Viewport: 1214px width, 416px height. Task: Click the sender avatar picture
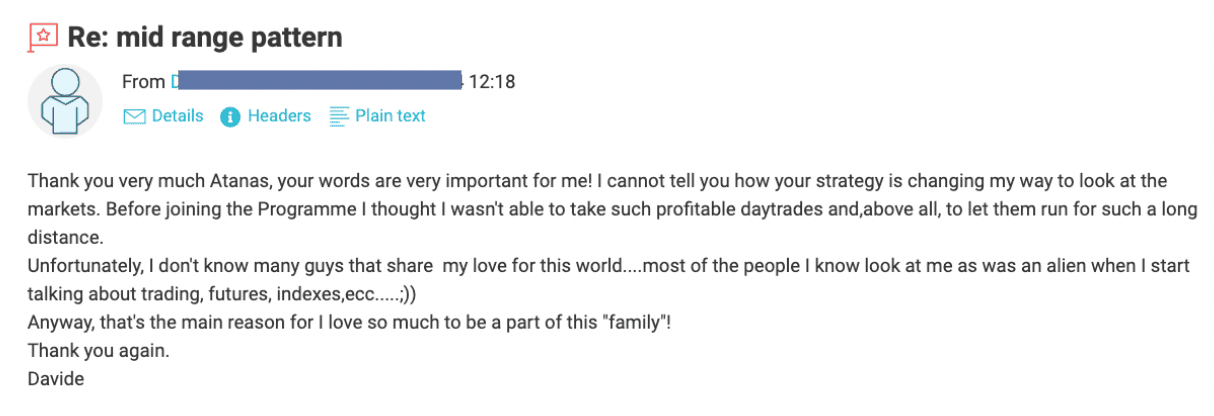[64, 101]
